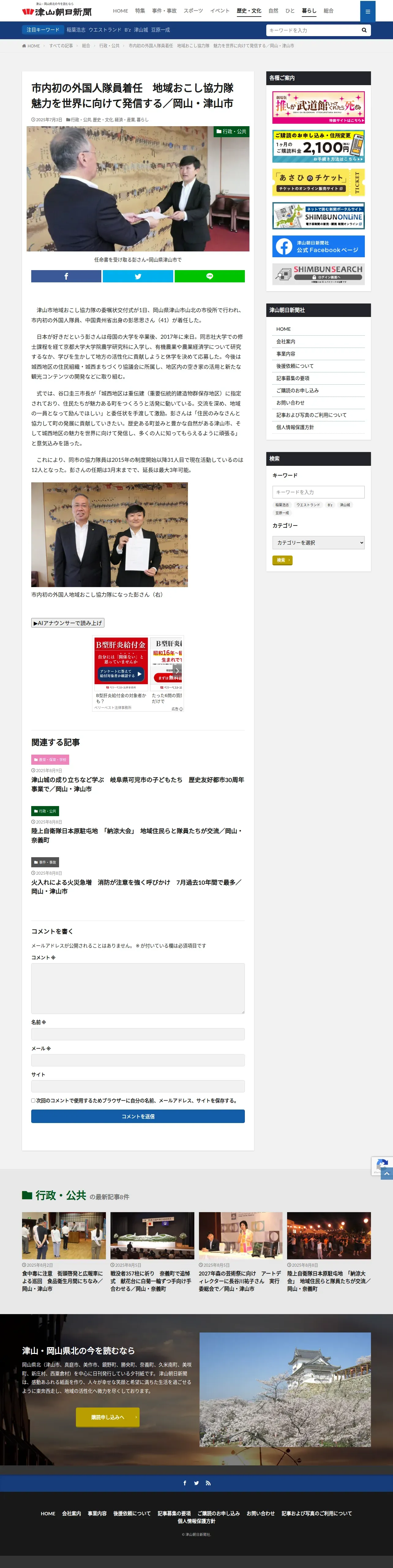Viewport: 393px width, 1568px height.
Task: Open the SHIMBUN SEARCH banner
Action: [x=319, y=274]
